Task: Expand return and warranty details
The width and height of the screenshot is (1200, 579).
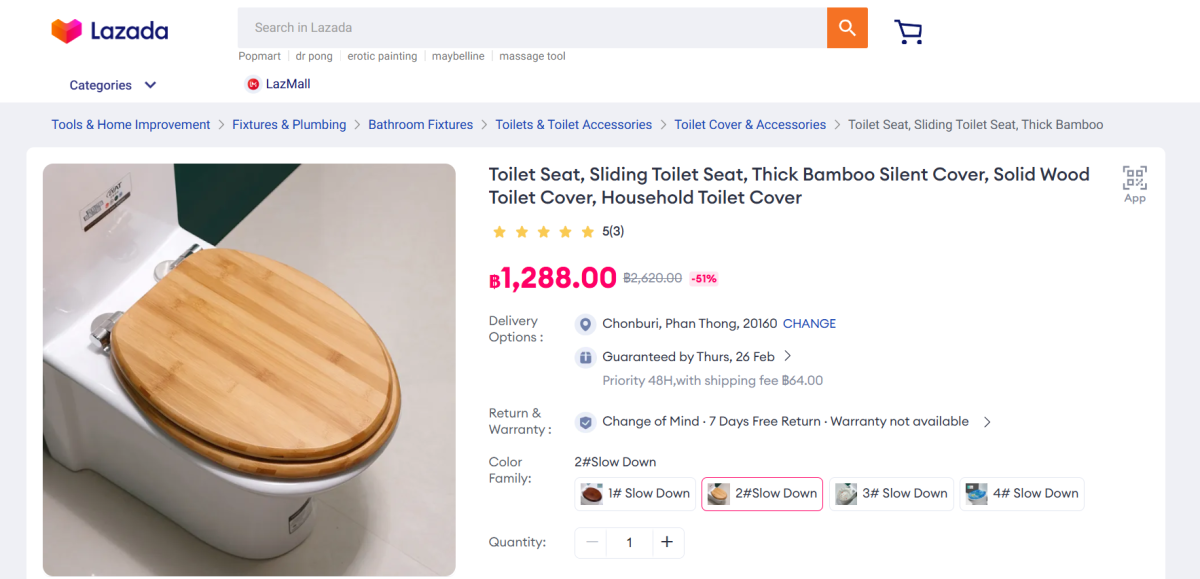Action: click(x=987, y=422)
